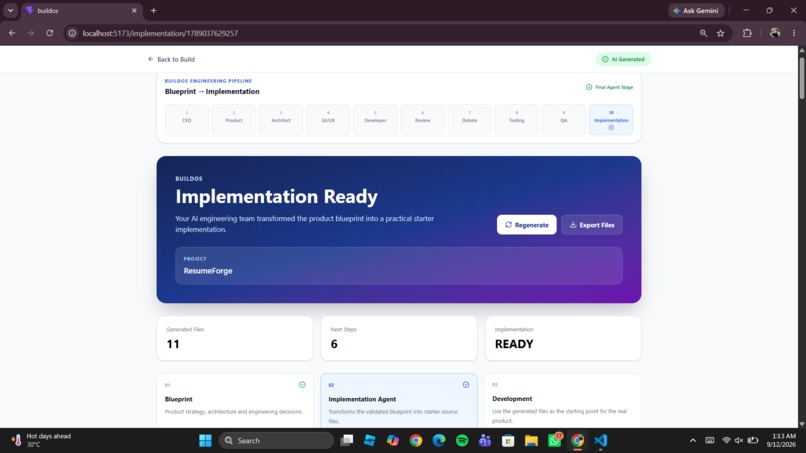Viewport: 806px width, 453px height.
Task: Click the AI Generated badge checkmark
Action: [x=605, y=59]
